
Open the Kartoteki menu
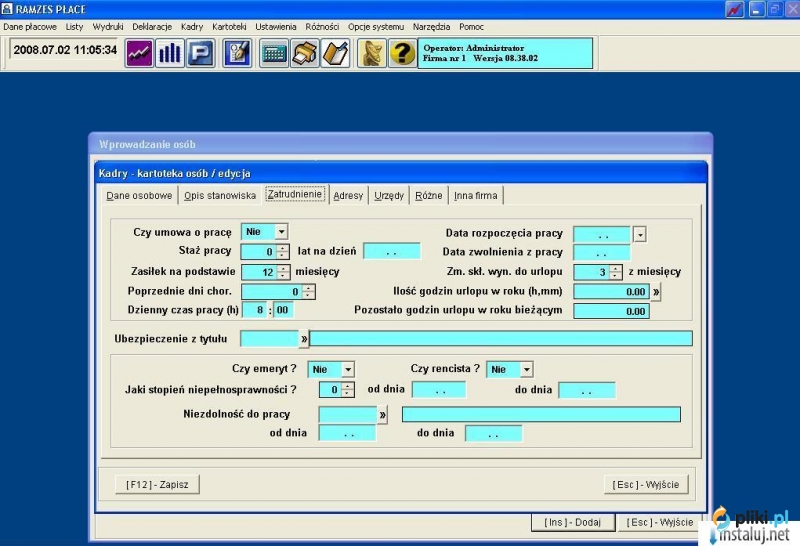click(229, 27)
